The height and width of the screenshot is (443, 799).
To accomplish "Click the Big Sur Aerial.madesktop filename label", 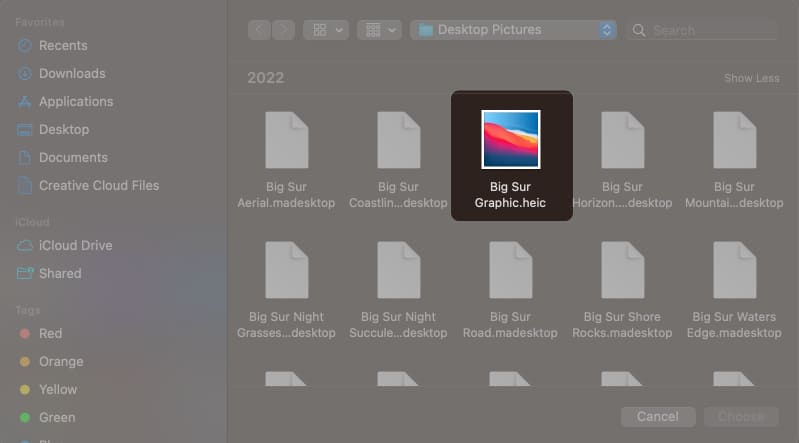I will [x=286, y=195].
